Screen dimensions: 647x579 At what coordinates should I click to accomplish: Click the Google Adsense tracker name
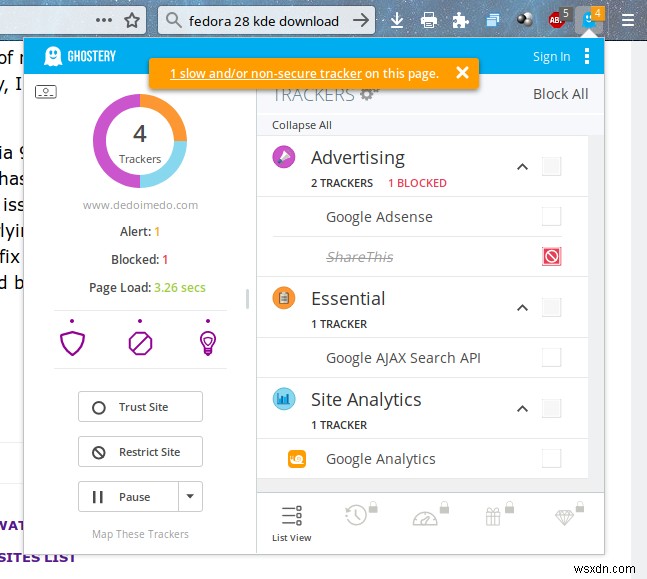coord(379,217)
